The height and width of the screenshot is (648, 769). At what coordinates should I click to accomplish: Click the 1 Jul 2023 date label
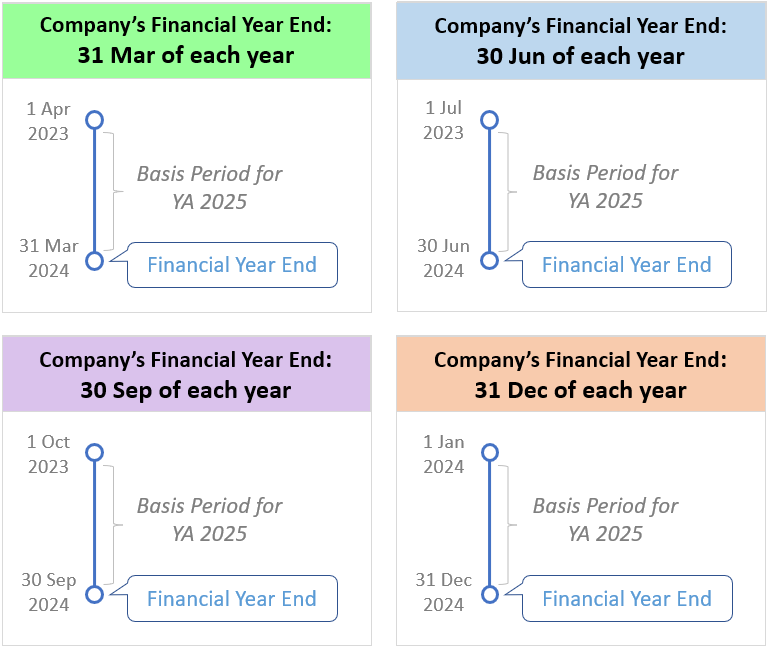click(x=444, y=120)
